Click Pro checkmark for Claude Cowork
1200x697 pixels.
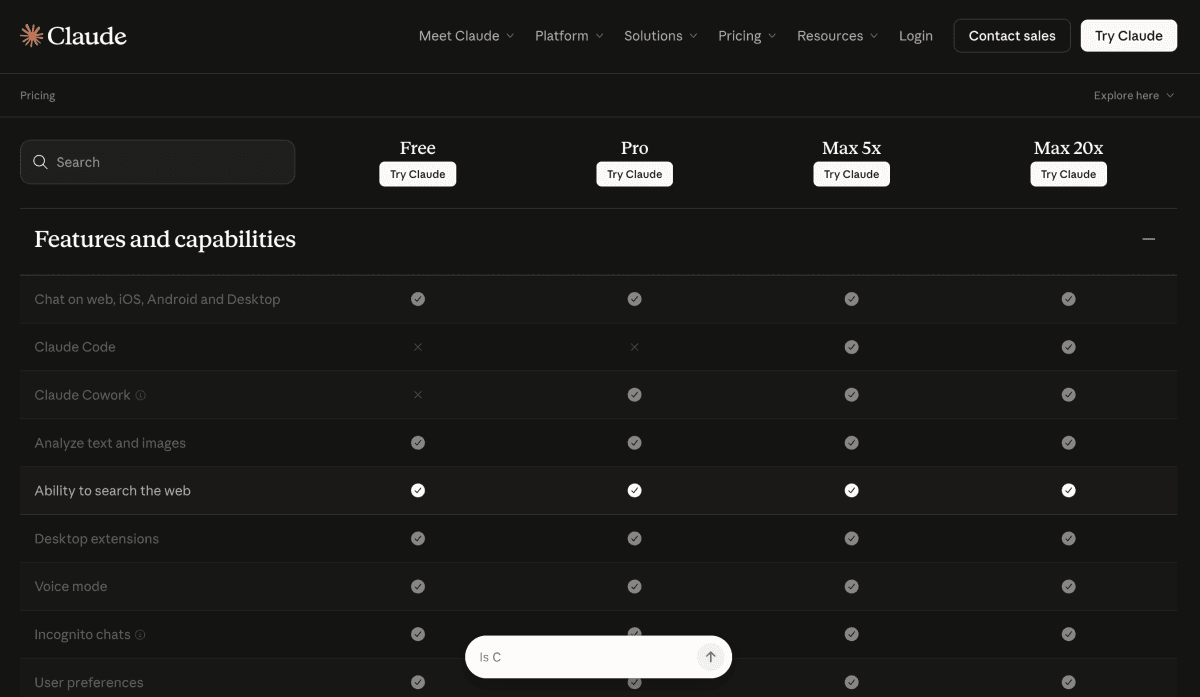pyautogui.click(x=634, y=395)
